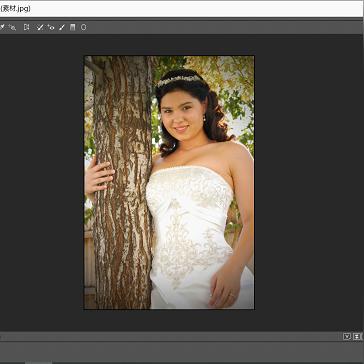Choose the Transform tool icon

coord(26,27)
